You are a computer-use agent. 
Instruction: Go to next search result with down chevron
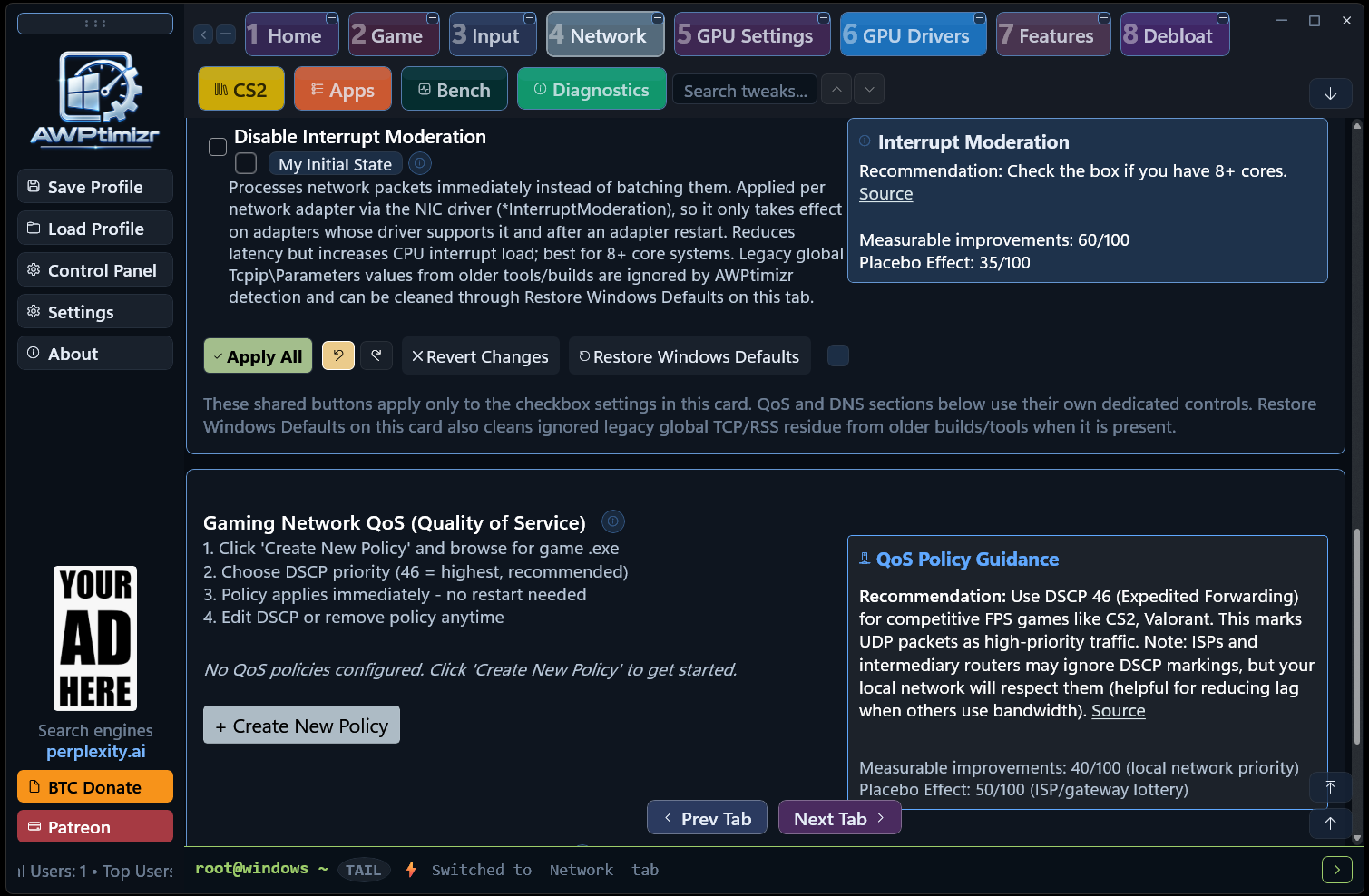click(869, 90)
